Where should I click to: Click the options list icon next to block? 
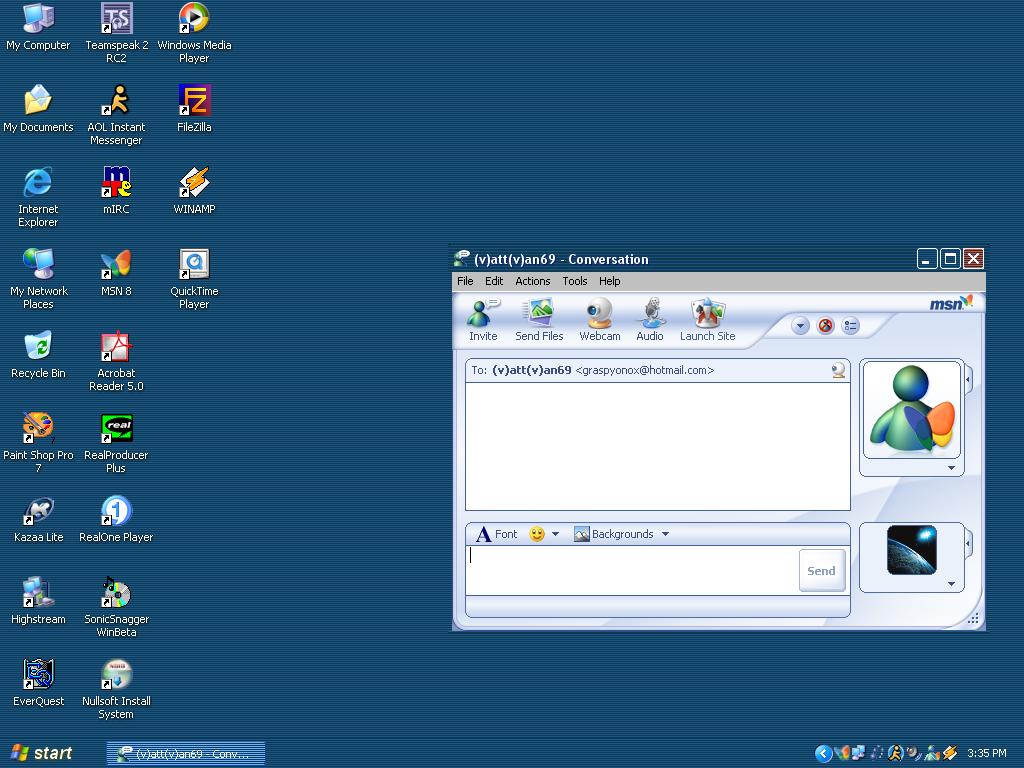(x=851, y=326)
